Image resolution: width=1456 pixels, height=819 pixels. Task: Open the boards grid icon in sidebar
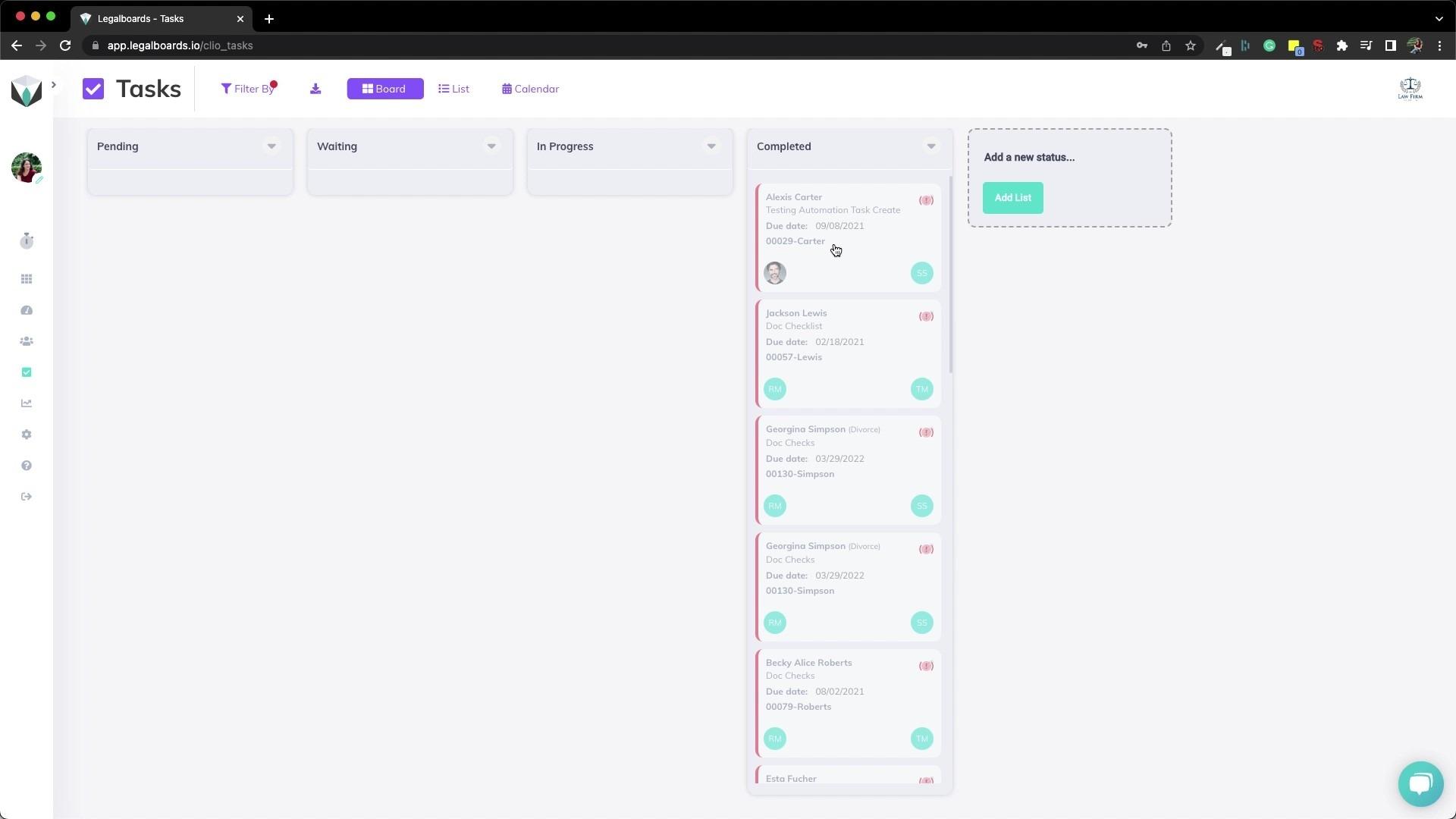(x=27, y=279)
